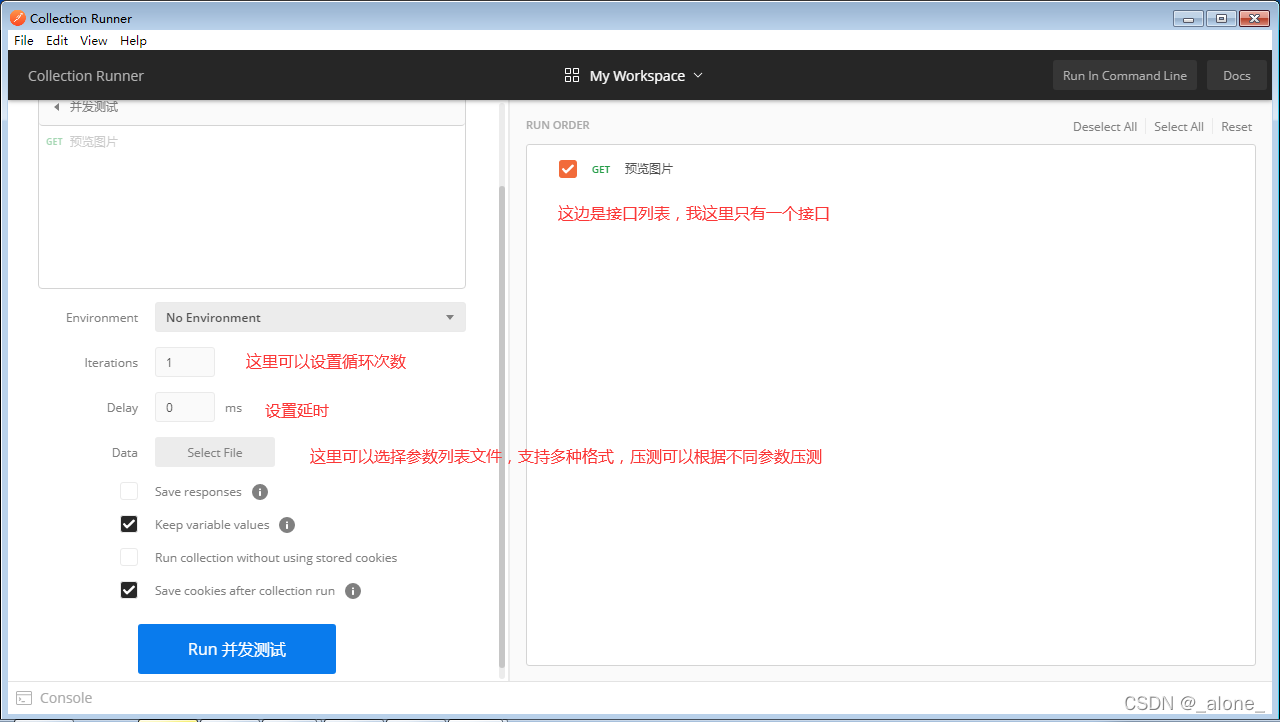Click Deselect All in Run Order
The image size is (1280, 722).
[1105, 126]
